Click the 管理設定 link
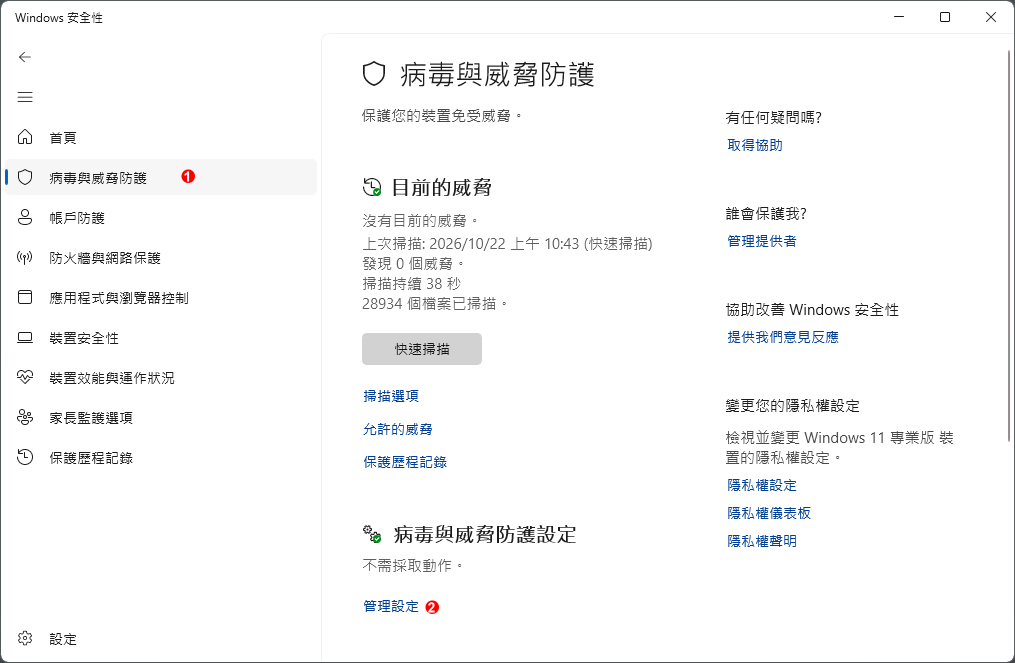 391,606
